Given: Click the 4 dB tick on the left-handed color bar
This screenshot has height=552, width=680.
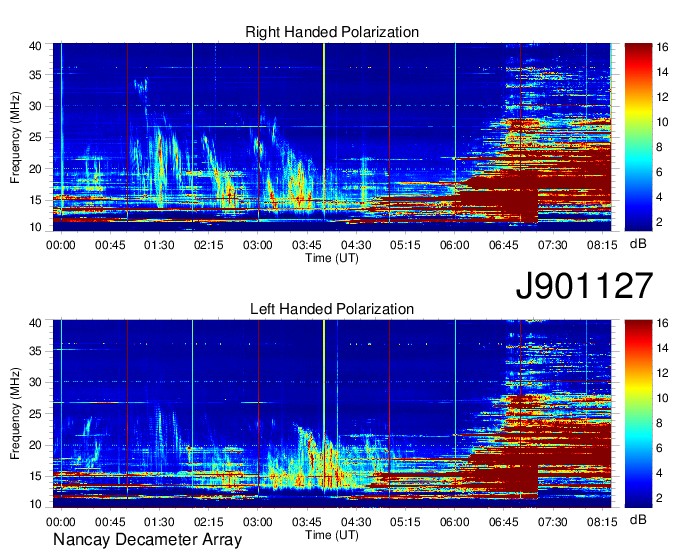Looking at the screenshot, I should [x=660, y=473].
